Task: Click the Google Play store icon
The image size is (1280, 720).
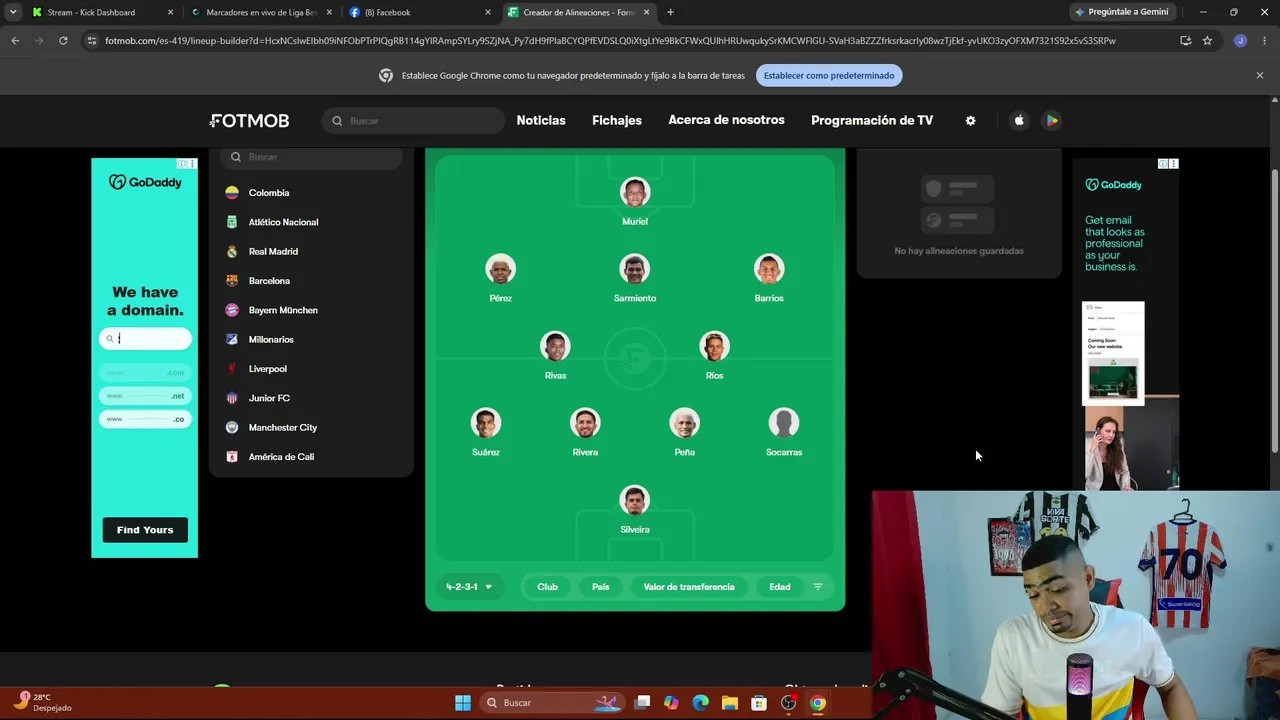Action: tap(1051, 120)
